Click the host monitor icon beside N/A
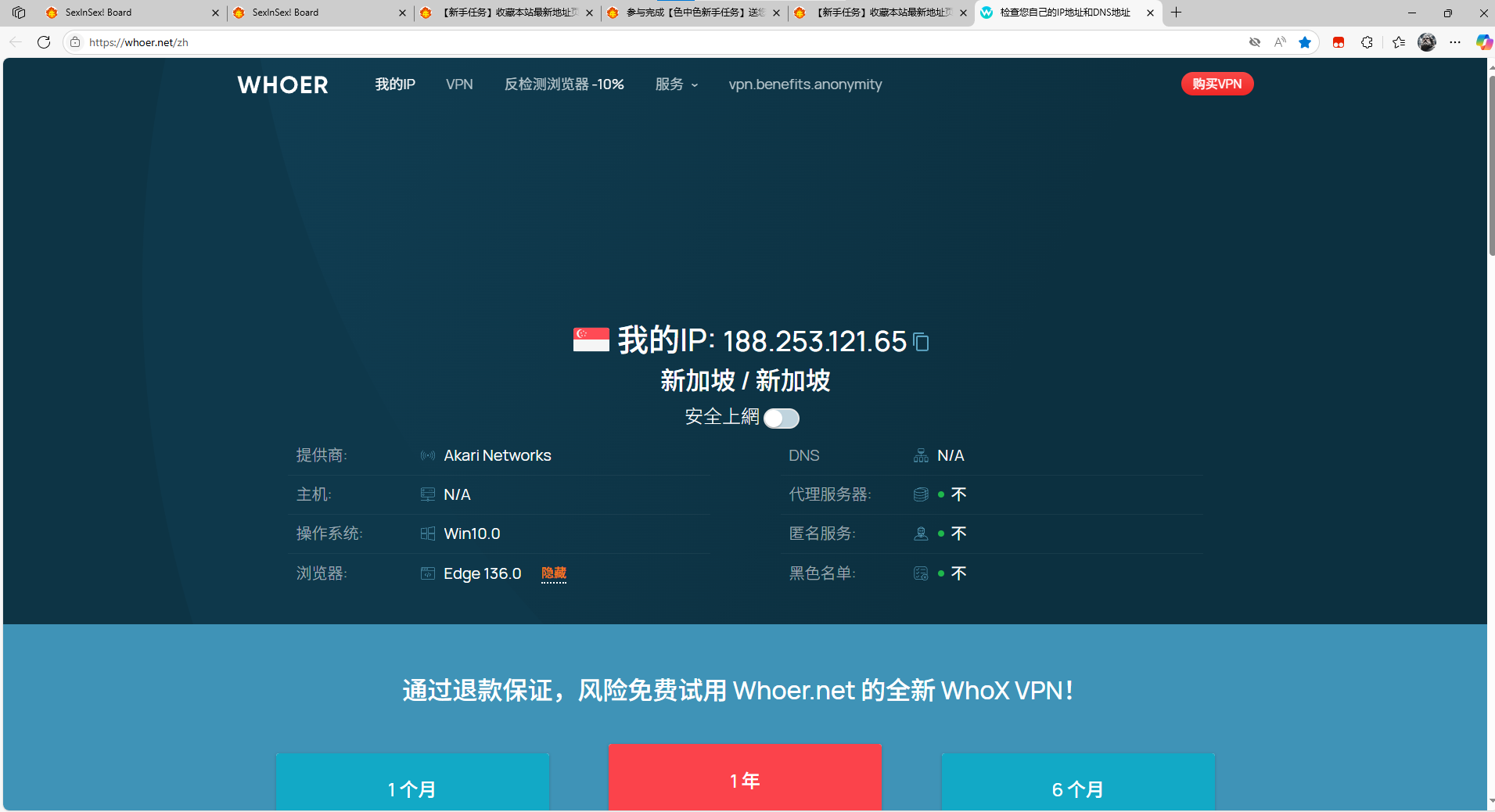 coord(428,494)
